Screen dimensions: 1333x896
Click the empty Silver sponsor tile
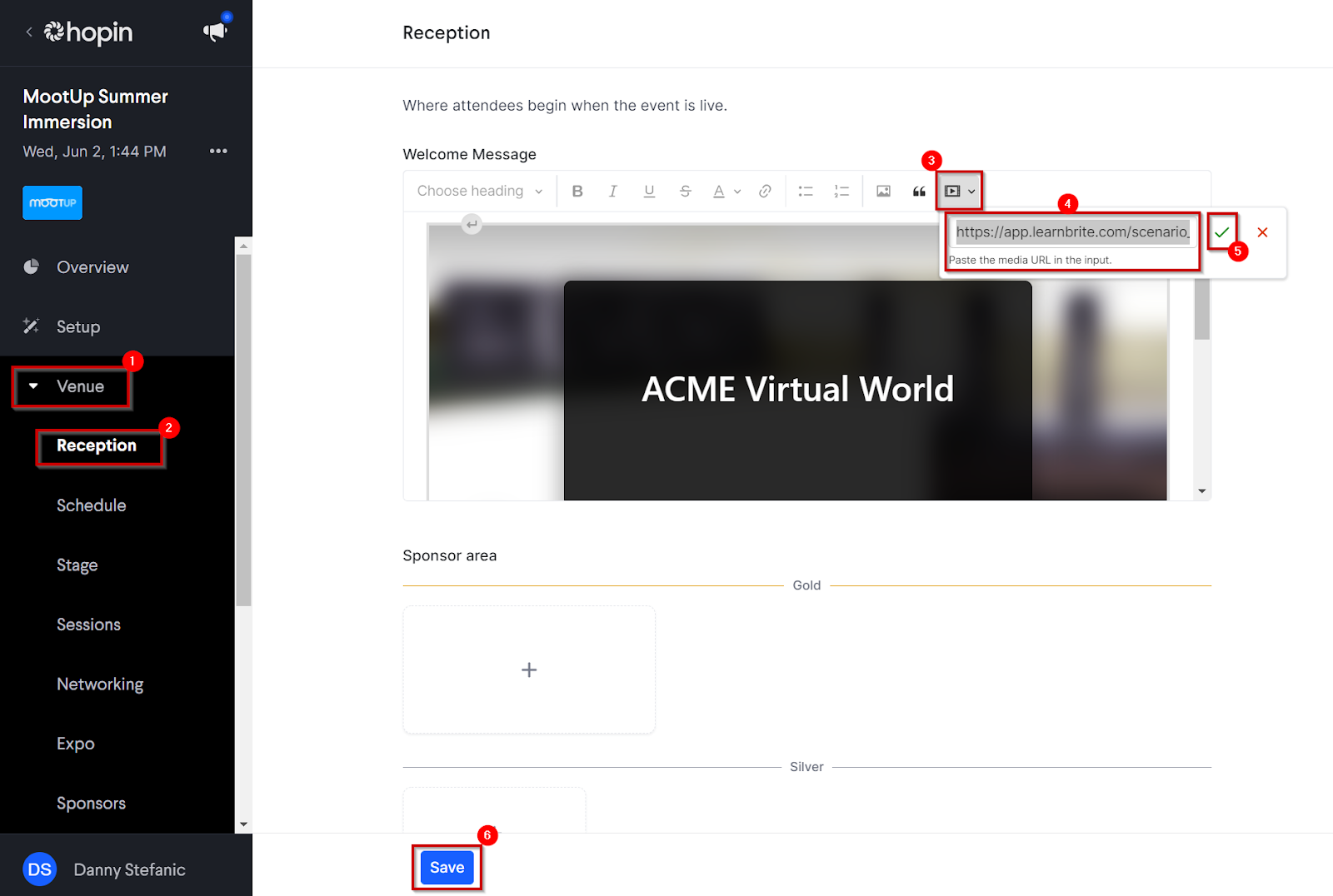point(494,809)
